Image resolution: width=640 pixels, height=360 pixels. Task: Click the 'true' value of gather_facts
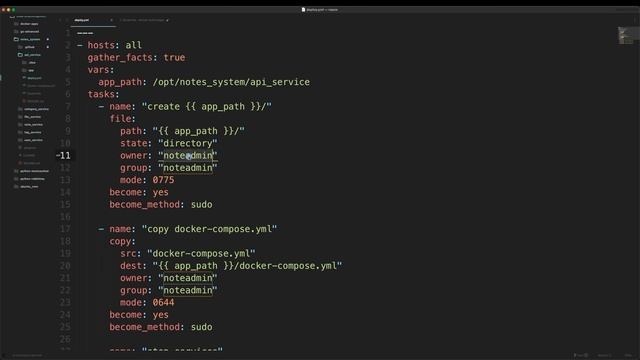(174, 58)
